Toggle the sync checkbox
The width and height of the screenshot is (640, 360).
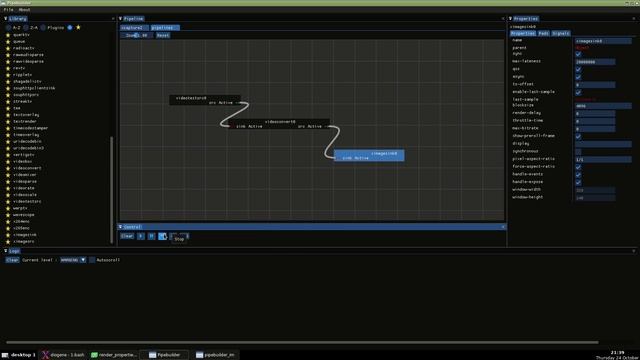(578, 54)
